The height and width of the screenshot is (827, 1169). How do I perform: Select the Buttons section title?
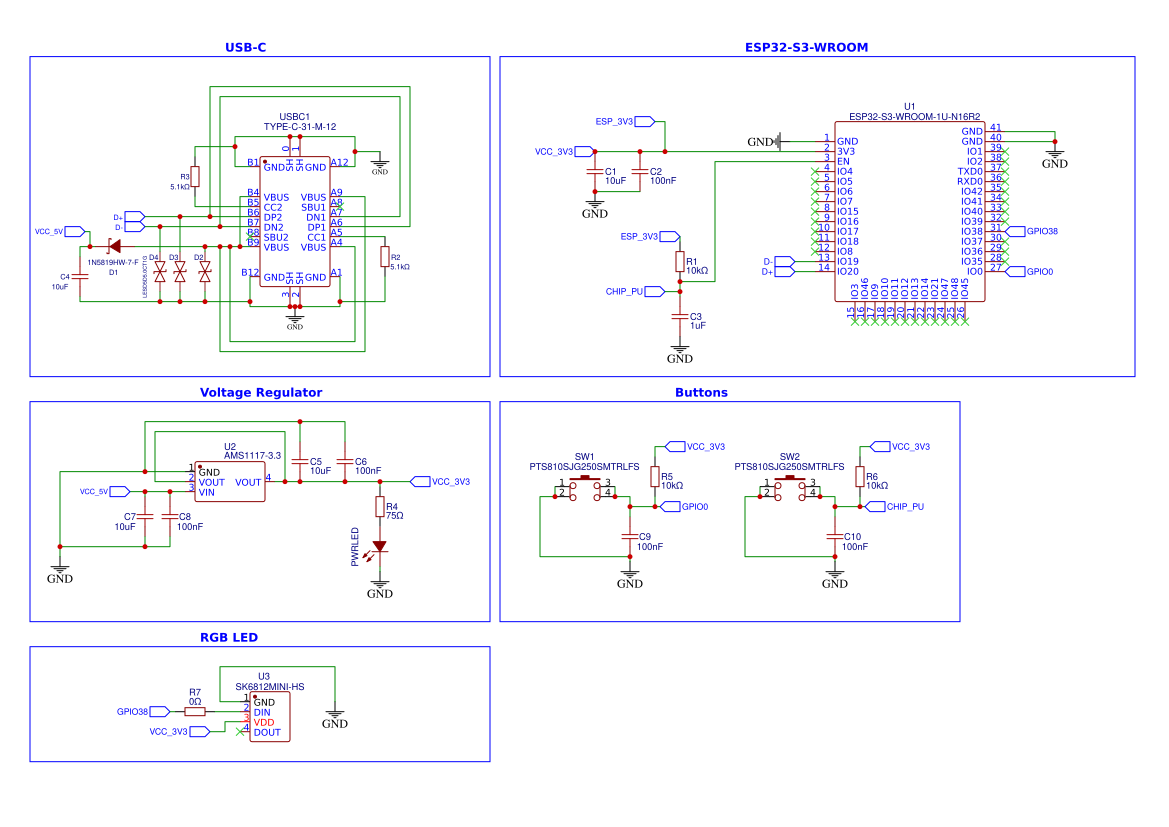pyautogui.click(x=701, y=392)
